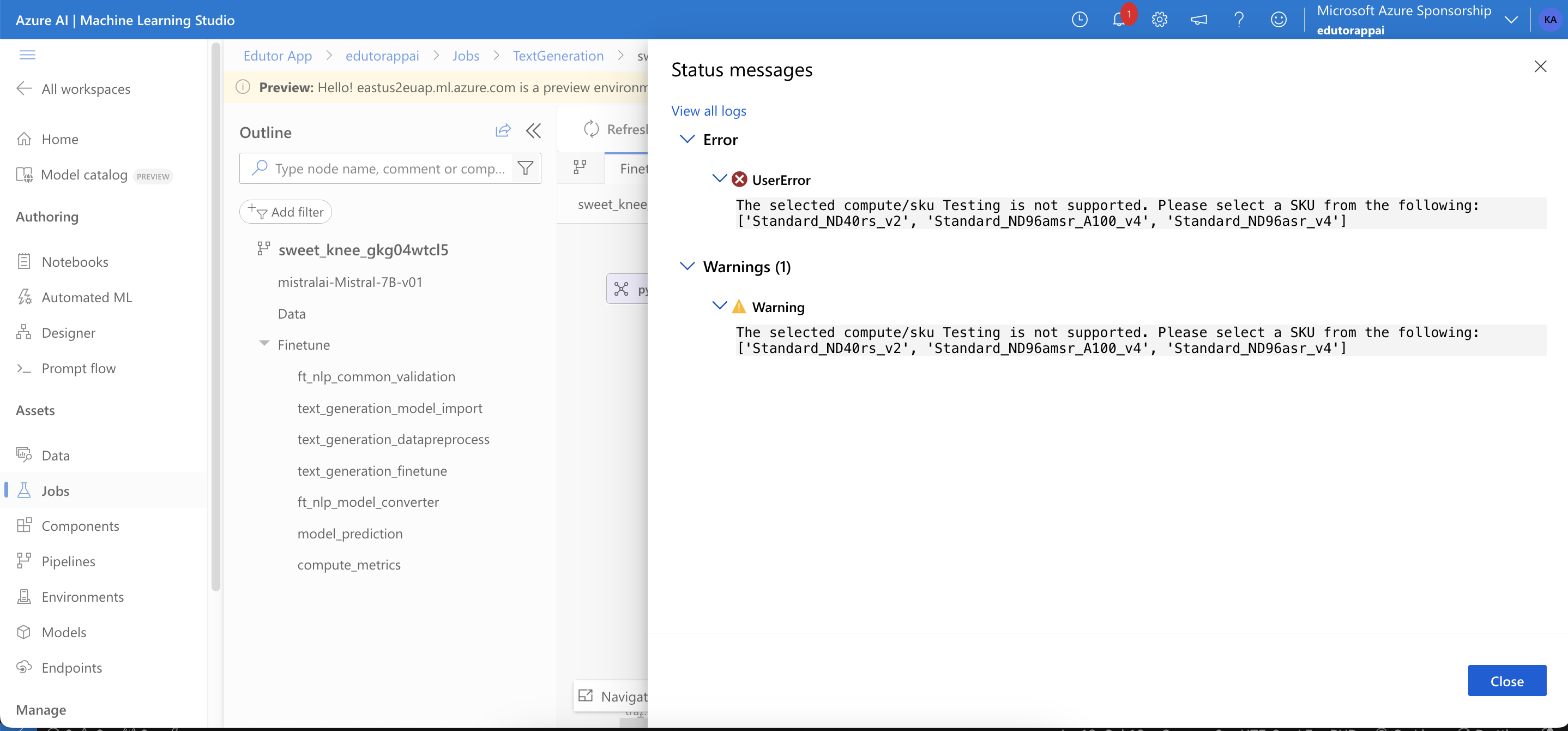The image size is (1568, 731).
Task: Click the announcements megaphone icon
Action: [1198, 20]
